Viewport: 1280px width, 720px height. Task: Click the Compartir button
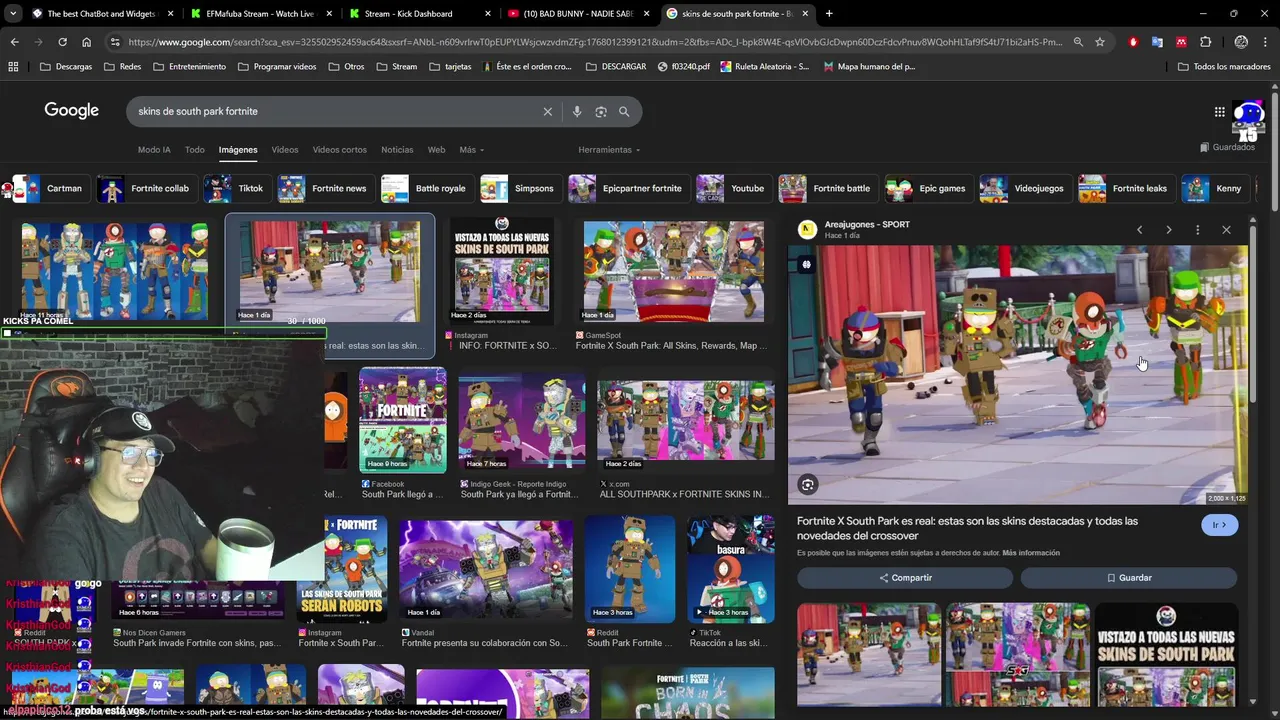(905, 578)
